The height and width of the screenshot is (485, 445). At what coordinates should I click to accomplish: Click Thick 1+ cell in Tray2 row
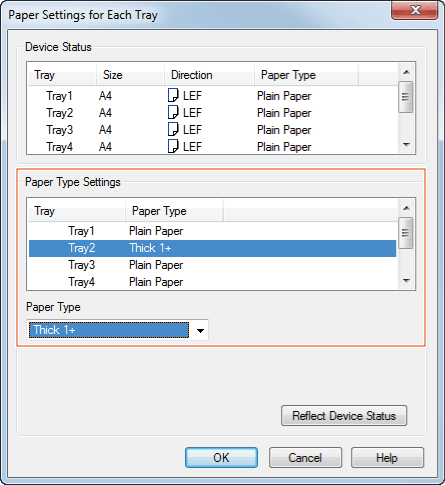150,248
